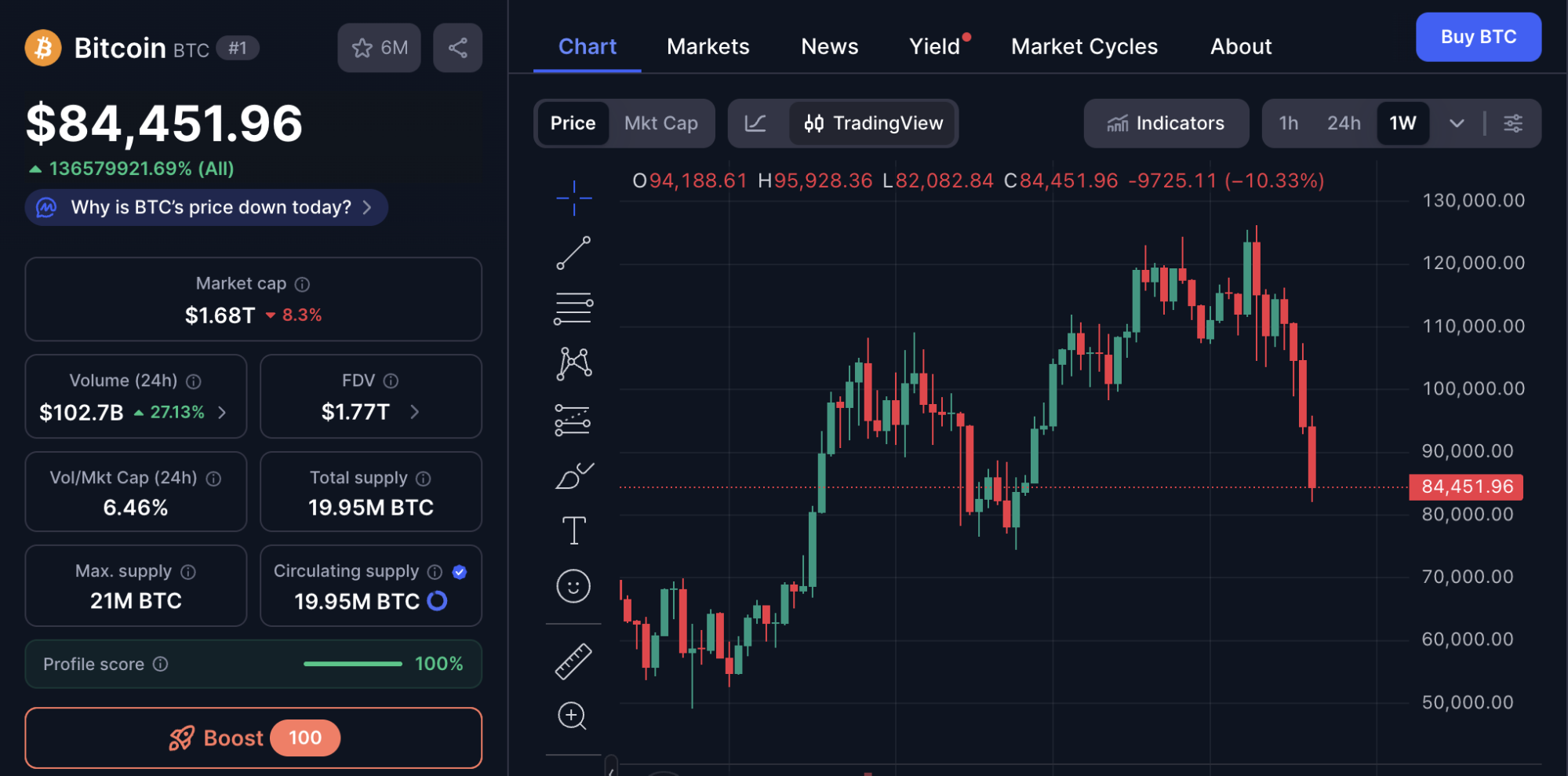Open the share options for Bitcoin
The height and width of the screenshot is (776, 1568).
[458, 47]
